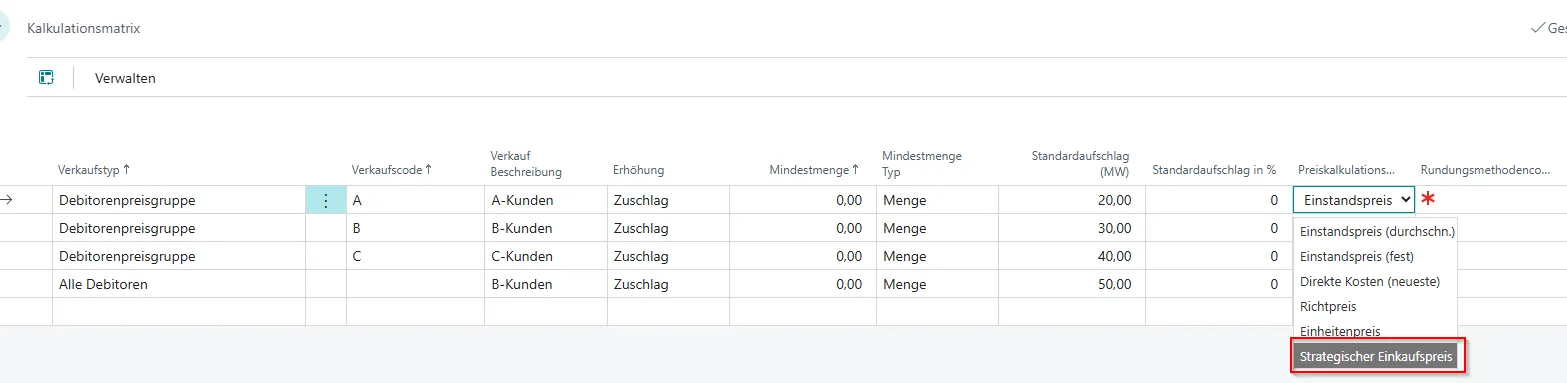
Task: Click the row selector arrow of the first row
Action: tap(7, 200)
